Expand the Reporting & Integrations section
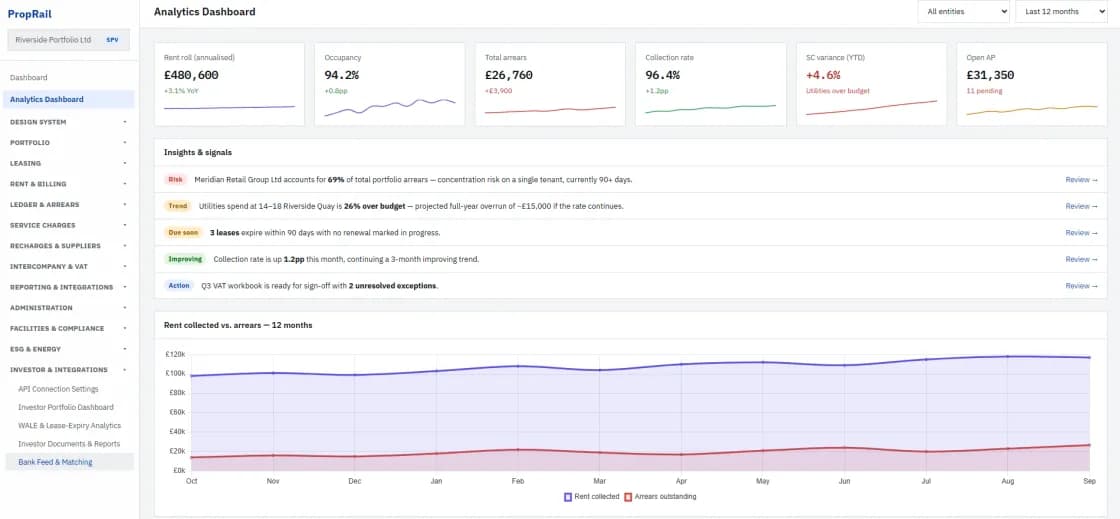The height and width of the screenshot is (519, 1120). [x=69, y=287]
